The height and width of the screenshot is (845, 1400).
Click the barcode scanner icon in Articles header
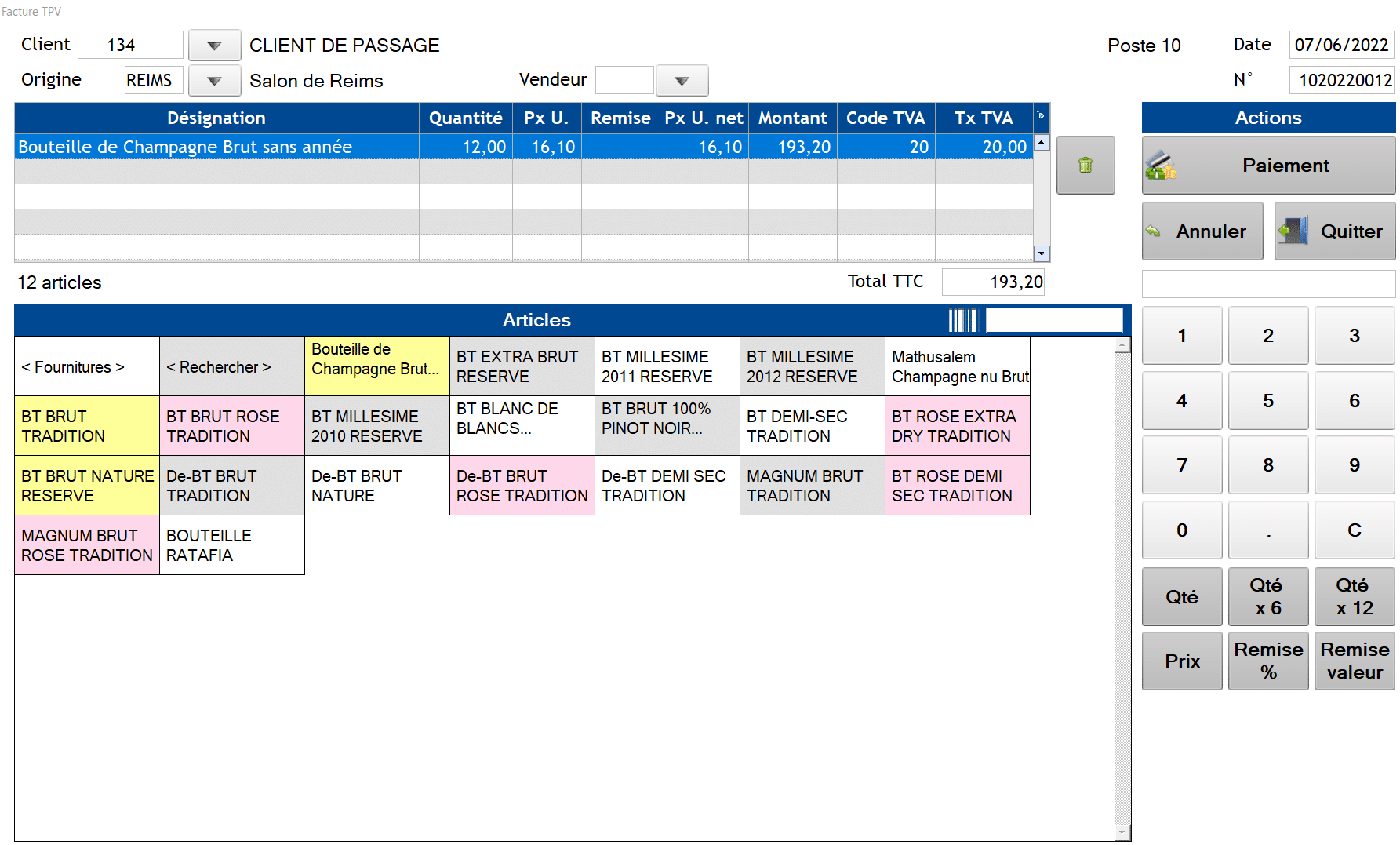point(963,320)
